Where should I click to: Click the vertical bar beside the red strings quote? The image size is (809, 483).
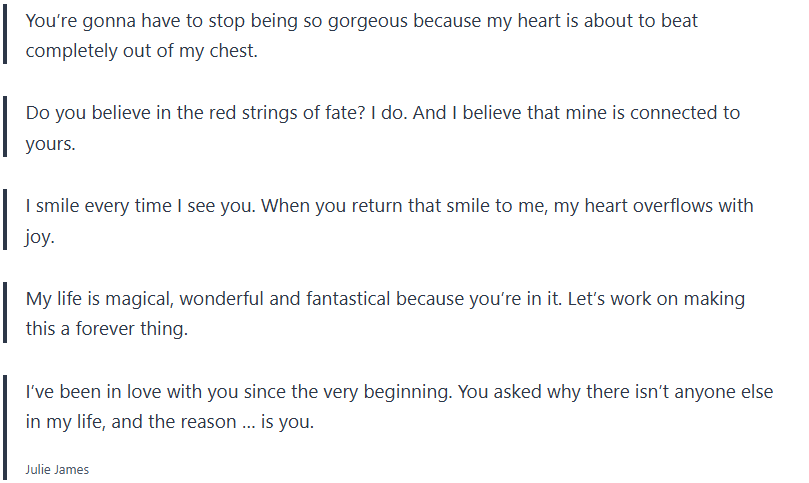tap(5, 128)
